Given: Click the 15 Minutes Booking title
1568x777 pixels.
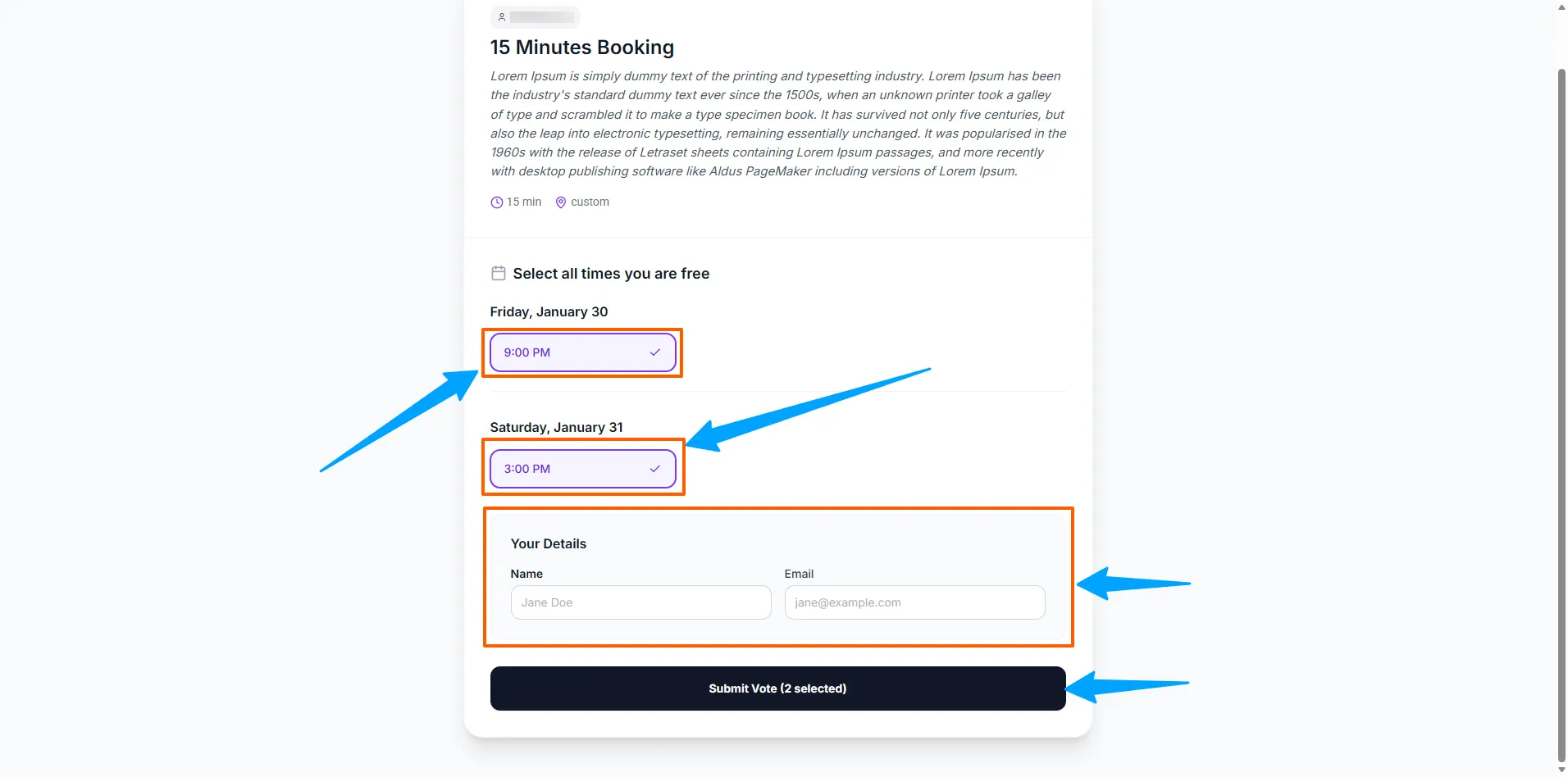Looking at the screenshot, I should pos(582,48).
